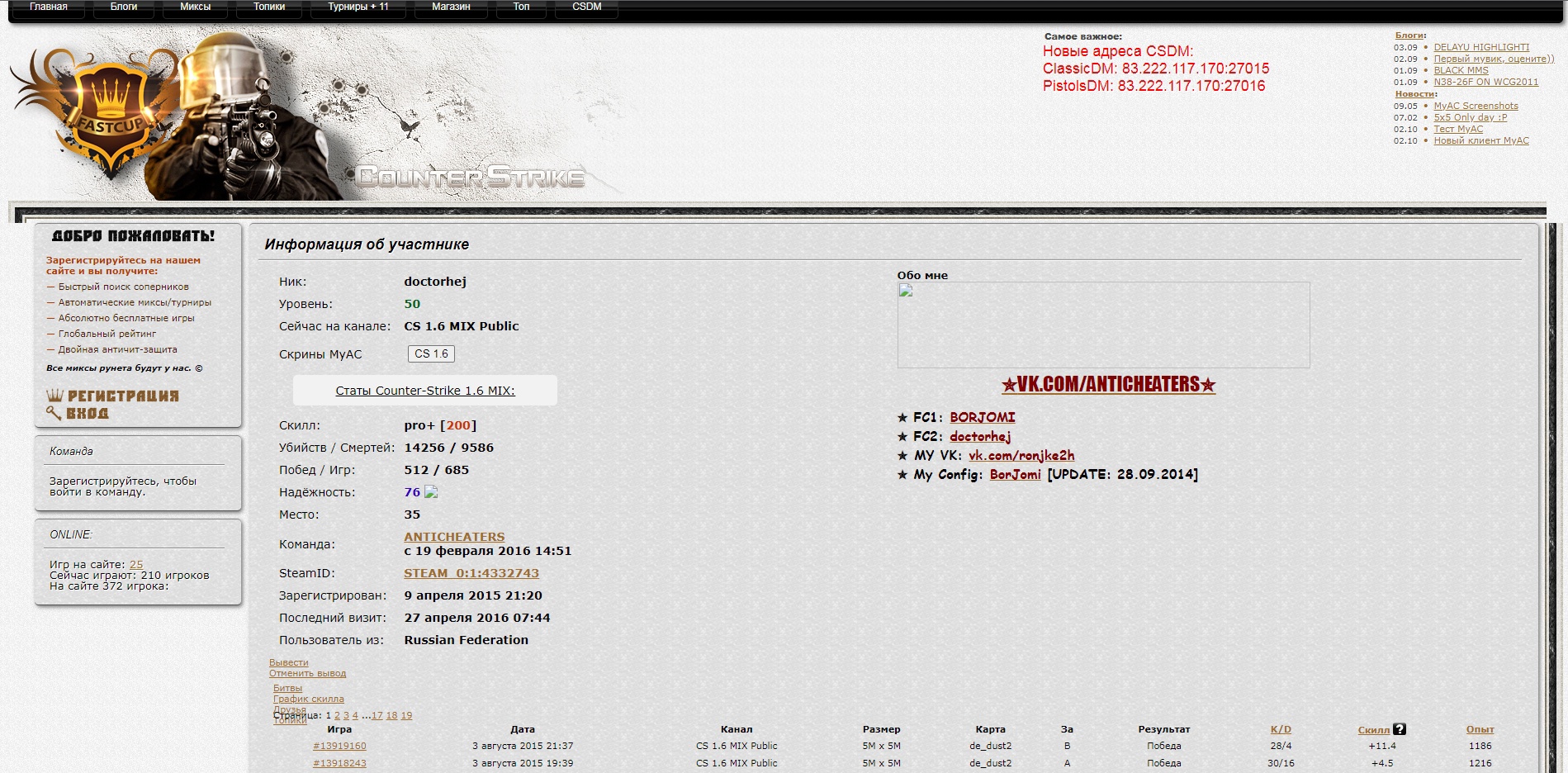
Task: Open the My Config BorJomi link
Action: click(1016, 474)
